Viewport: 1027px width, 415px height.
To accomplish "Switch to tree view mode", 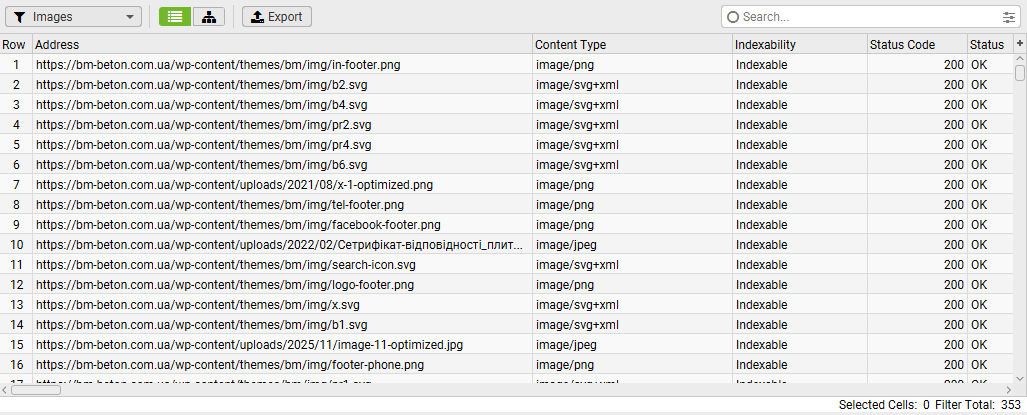I will tap(209, 17).
